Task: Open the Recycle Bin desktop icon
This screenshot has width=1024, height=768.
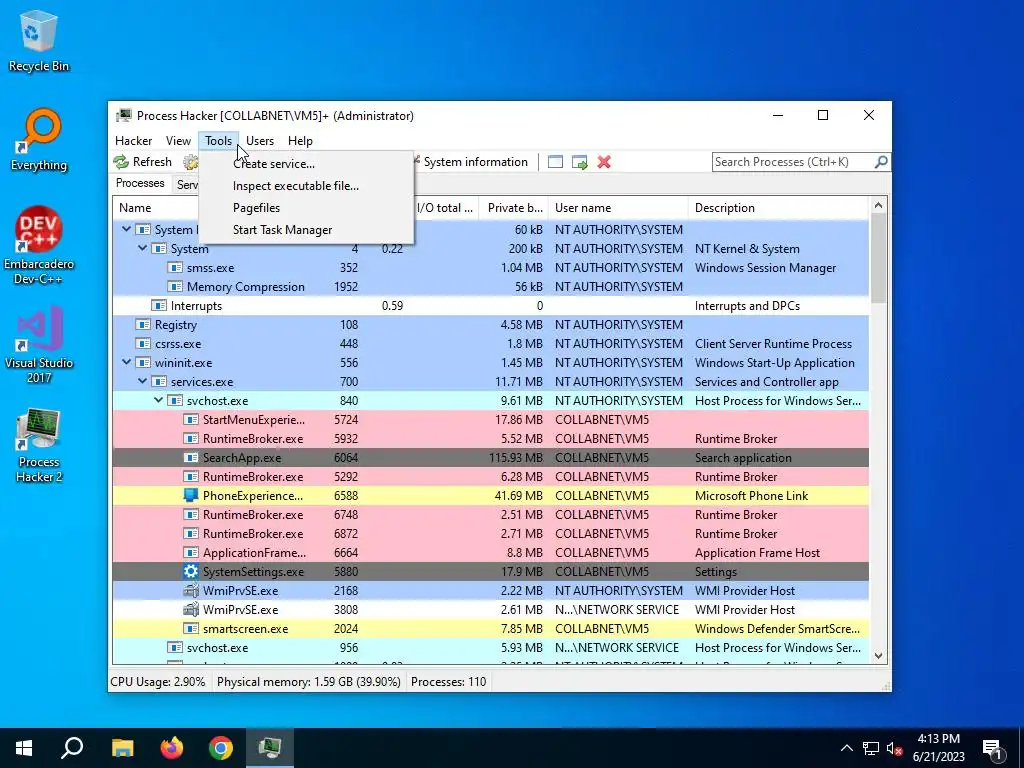Action: pos(38,42)
